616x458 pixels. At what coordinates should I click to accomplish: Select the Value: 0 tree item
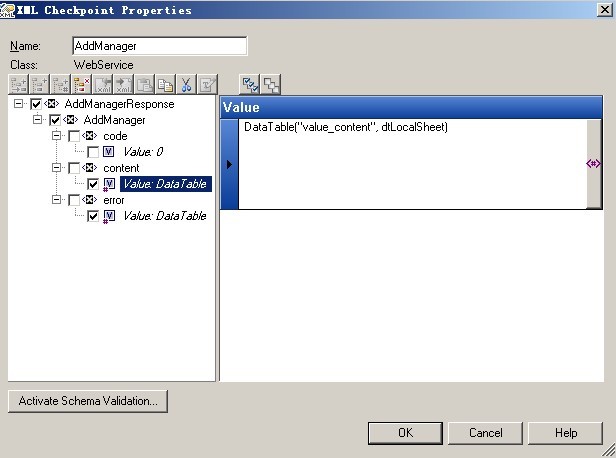pyautogui.click(x=143, y=152)
